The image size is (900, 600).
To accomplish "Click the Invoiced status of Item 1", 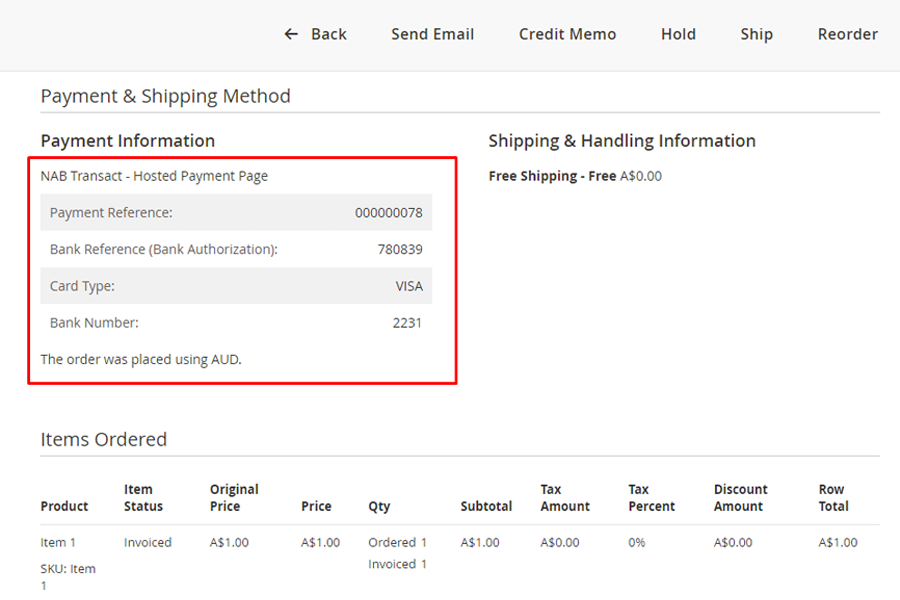I will point(147,542).
